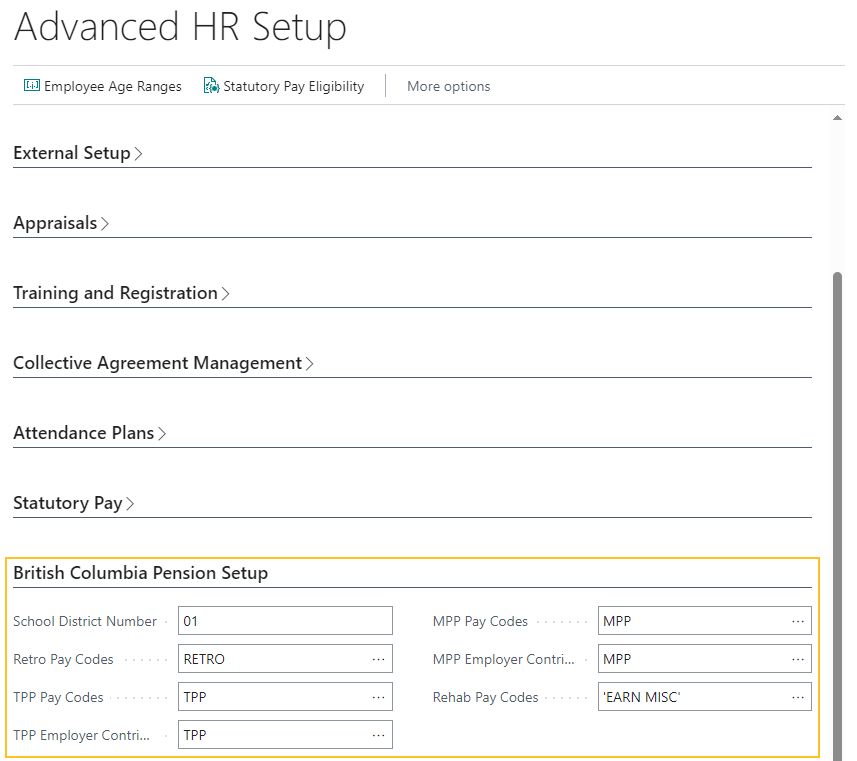857x761 pixels.
Task: Open the Statutory Pay Eligibility action
Action: coord(293,86)
